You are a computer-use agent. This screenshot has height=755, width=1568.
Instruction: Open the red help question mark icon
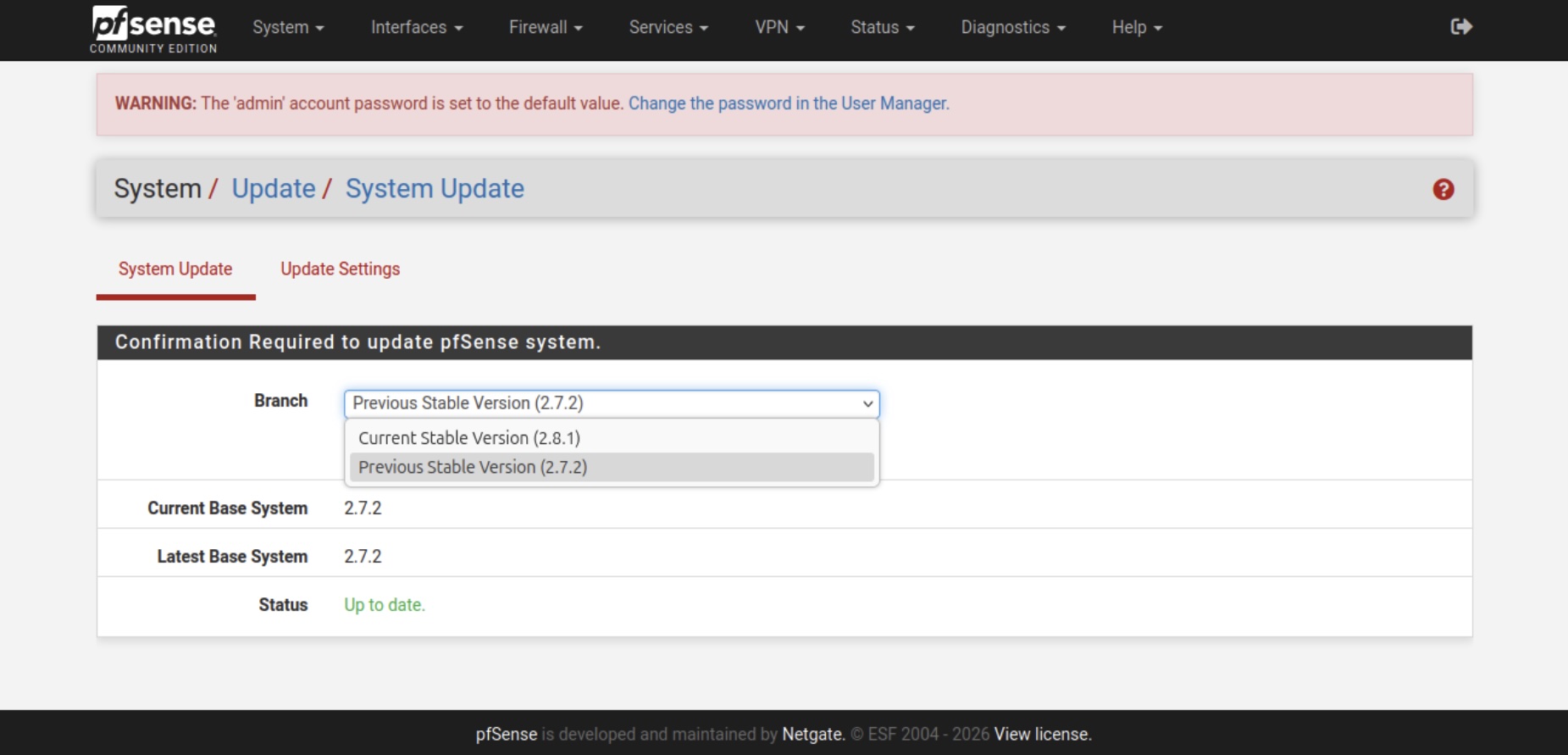pyautogui.click(x=1443, y=189)
